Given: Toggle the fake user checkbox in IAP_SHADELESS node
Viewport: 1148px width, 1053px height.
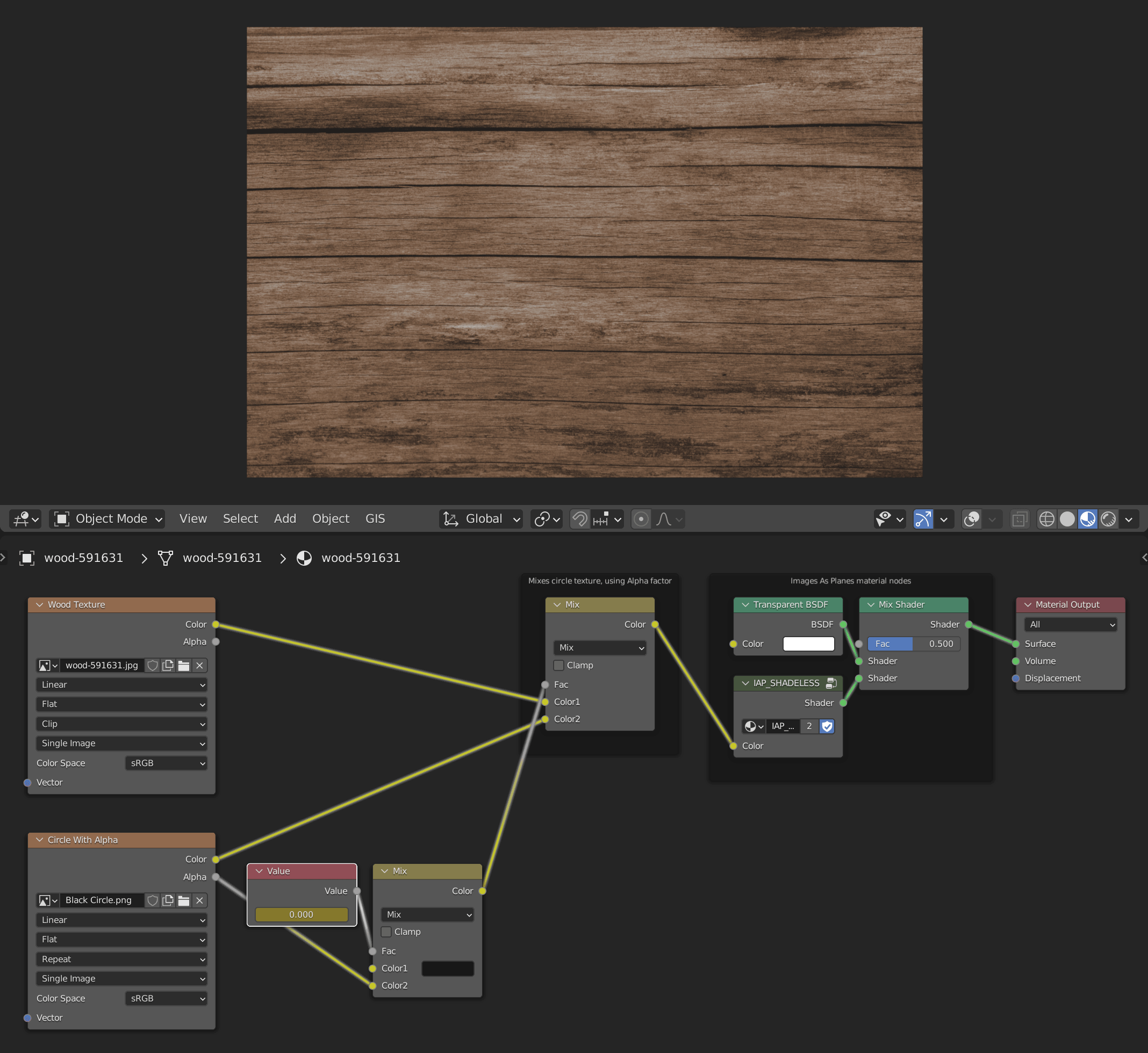Looking at the screenshot, I should click(827, 726).
